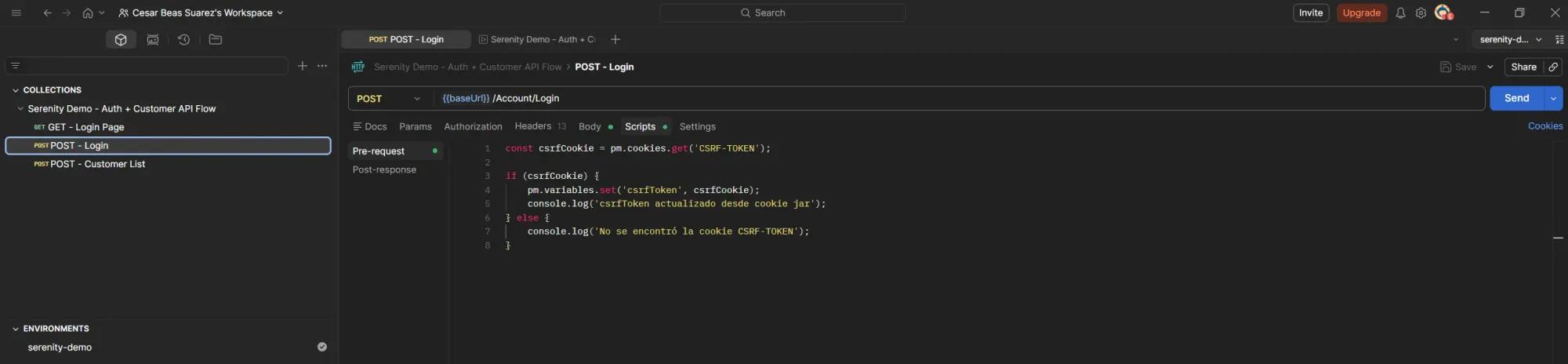Open a new tab with plus icon
Viewport: 1568px width, 364px height.
pos(615,39)
